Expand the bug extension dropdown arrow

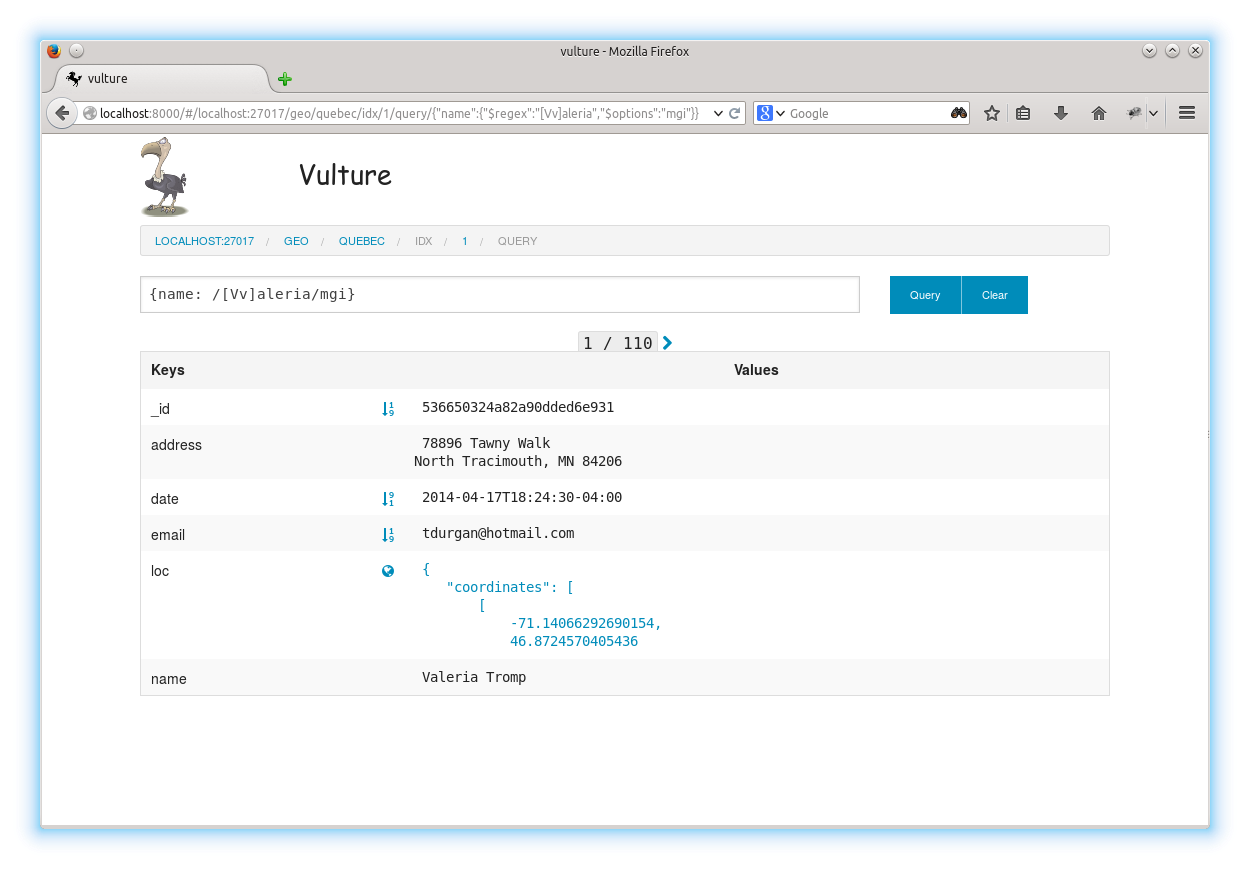click(1153, 113)
